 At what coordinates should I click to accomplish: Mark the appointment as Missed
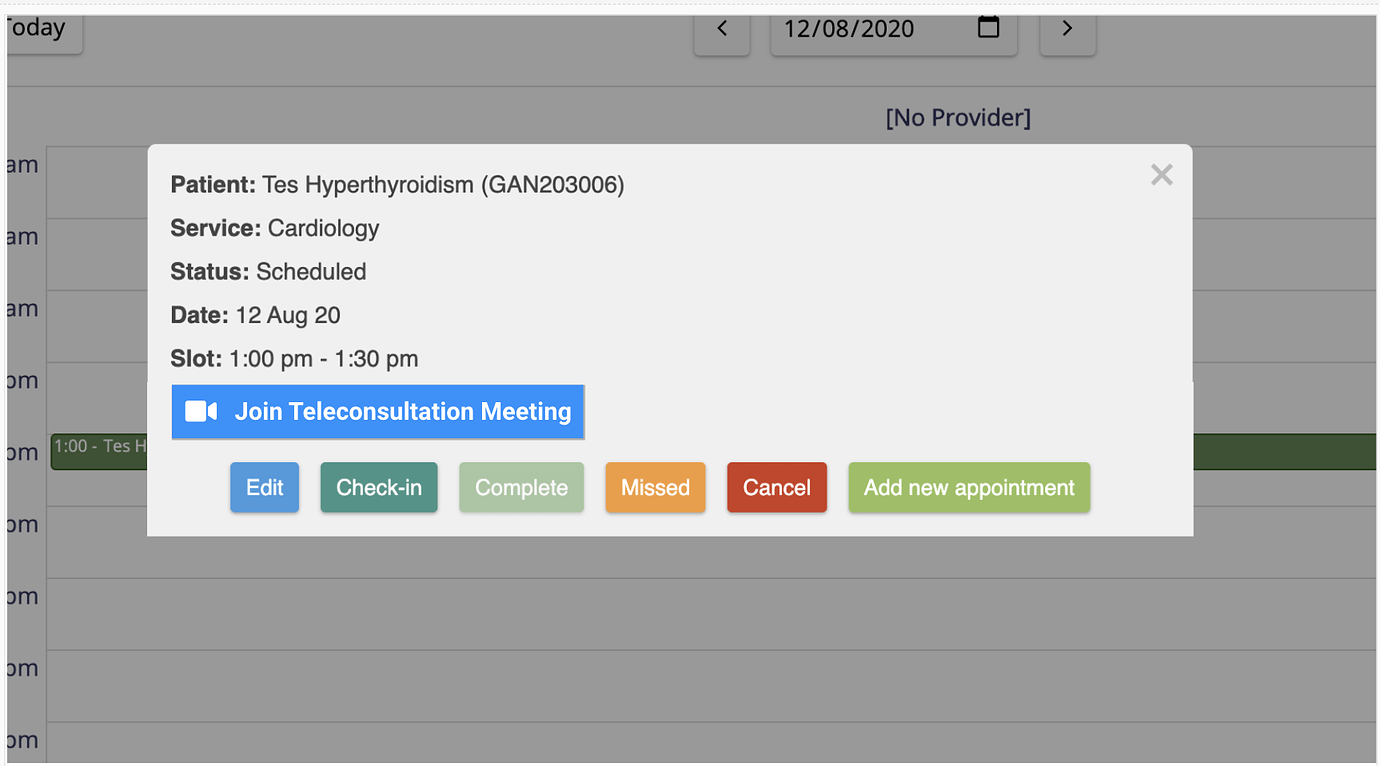click(655, 487)
